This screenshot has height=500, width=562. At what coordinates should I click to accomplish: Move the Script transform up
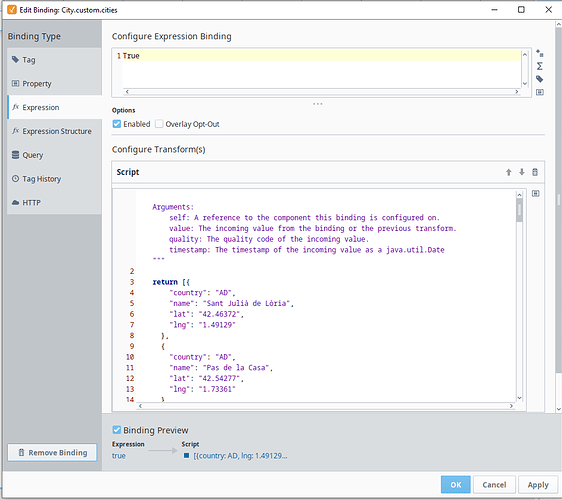pyautogui.click(x=508, y=172)
